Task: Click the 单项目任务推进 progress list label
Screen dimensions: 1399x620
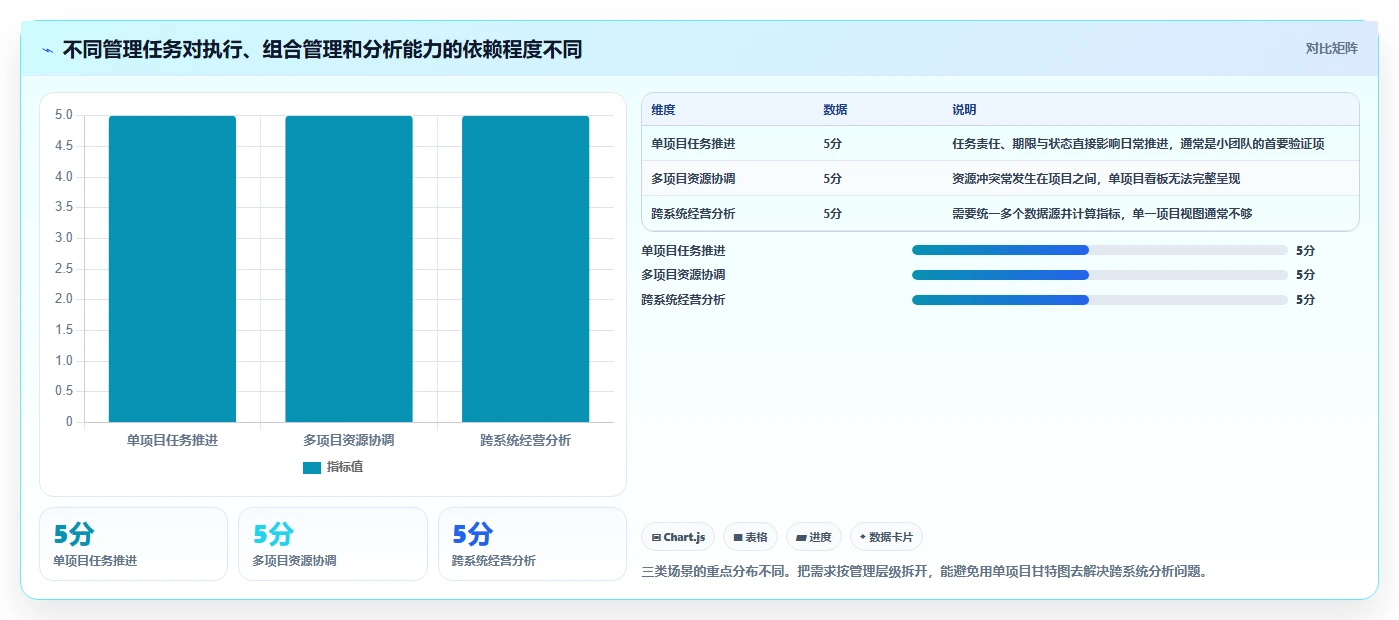Action: pos(683,250)
